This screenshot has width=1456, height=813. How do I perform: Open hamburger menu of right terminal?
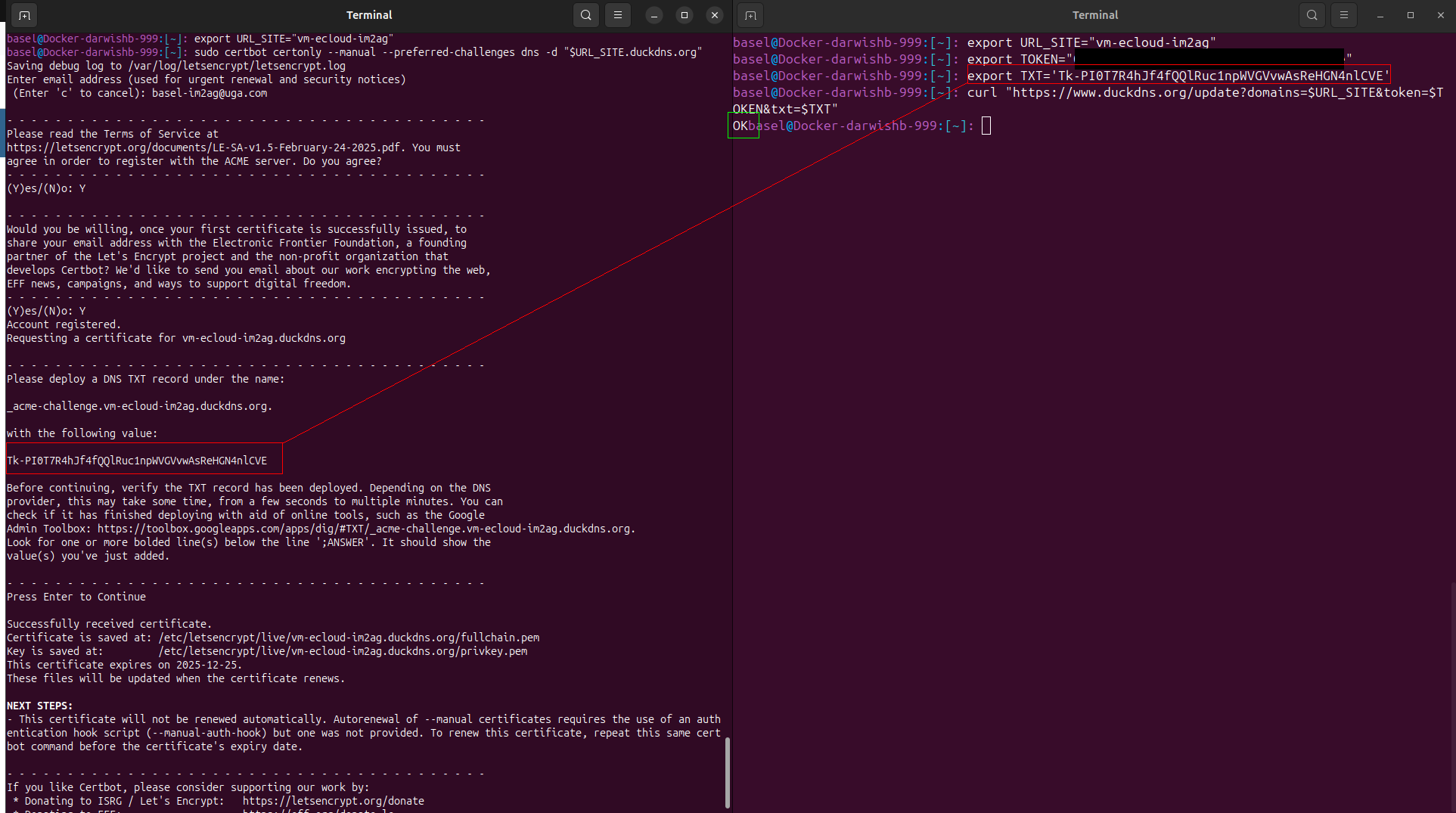coord(1344,15)
